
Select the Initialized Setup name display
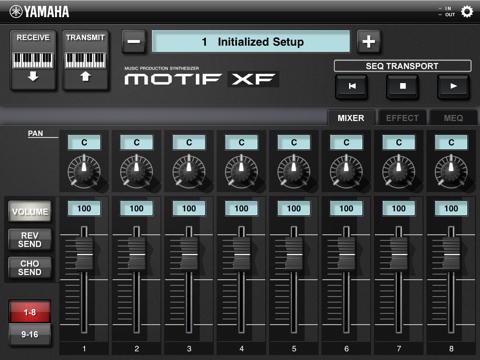[x=251, y=42]
